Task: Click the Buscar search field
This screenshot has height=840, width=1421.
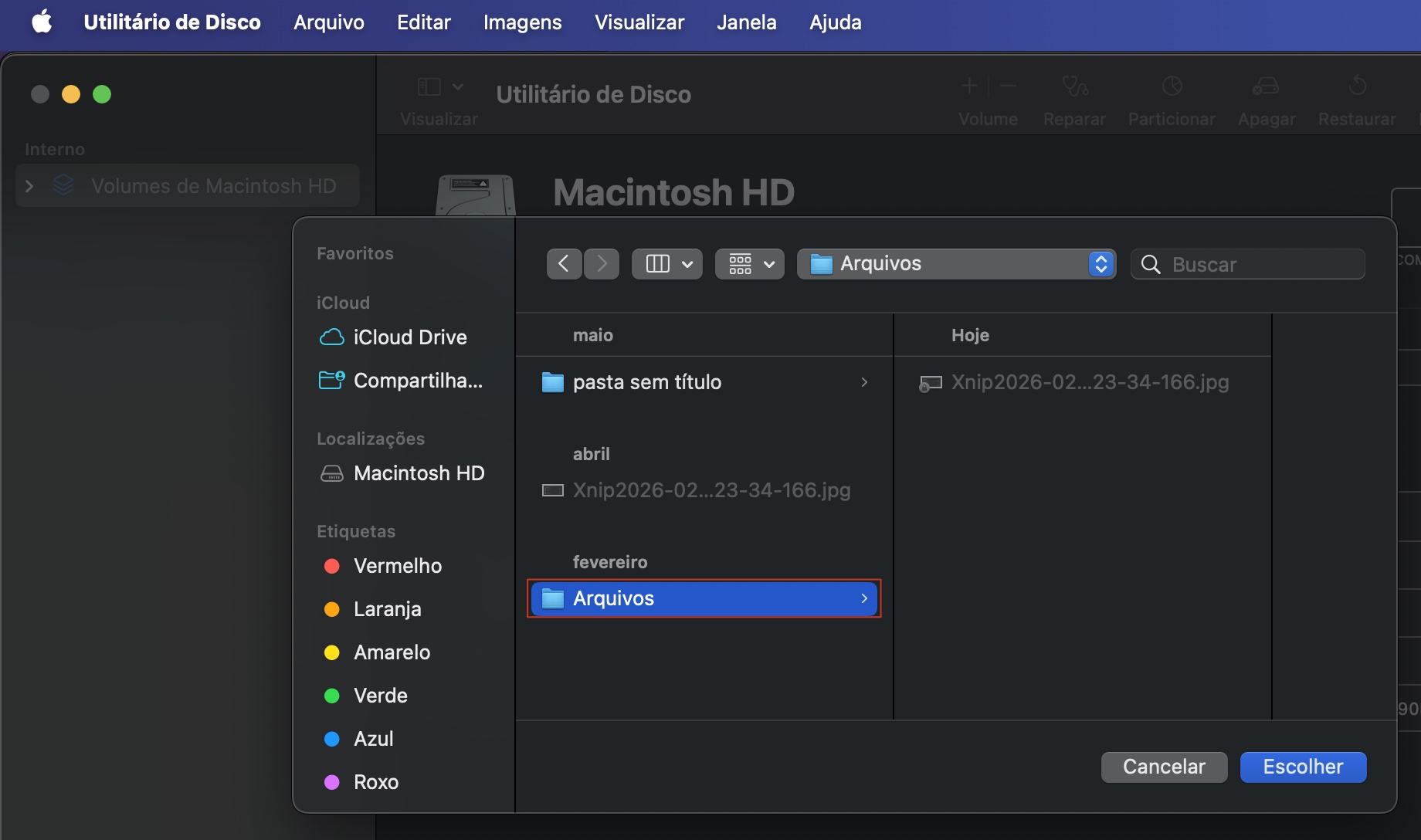Action: pos(1248,264)
